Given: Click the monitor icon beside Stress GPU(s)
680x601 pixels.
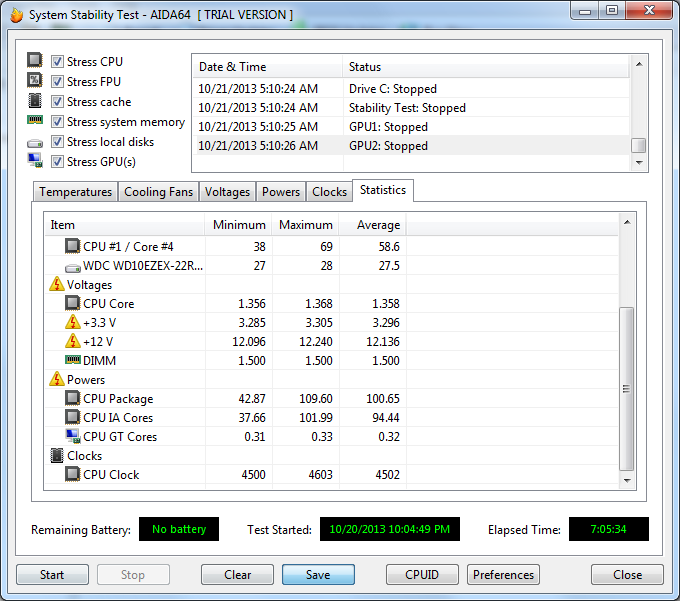Looking at the screenshot, I should pos(35,160).
